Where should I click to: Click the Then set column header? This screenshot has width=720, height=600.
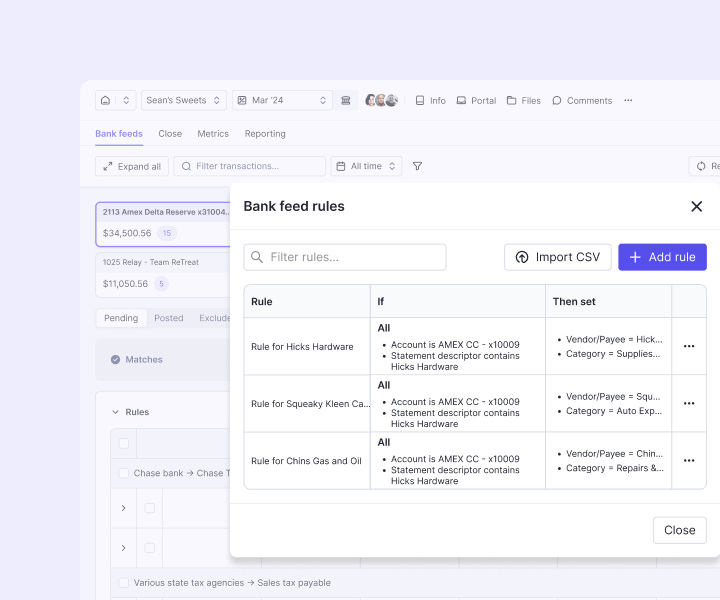608,302
